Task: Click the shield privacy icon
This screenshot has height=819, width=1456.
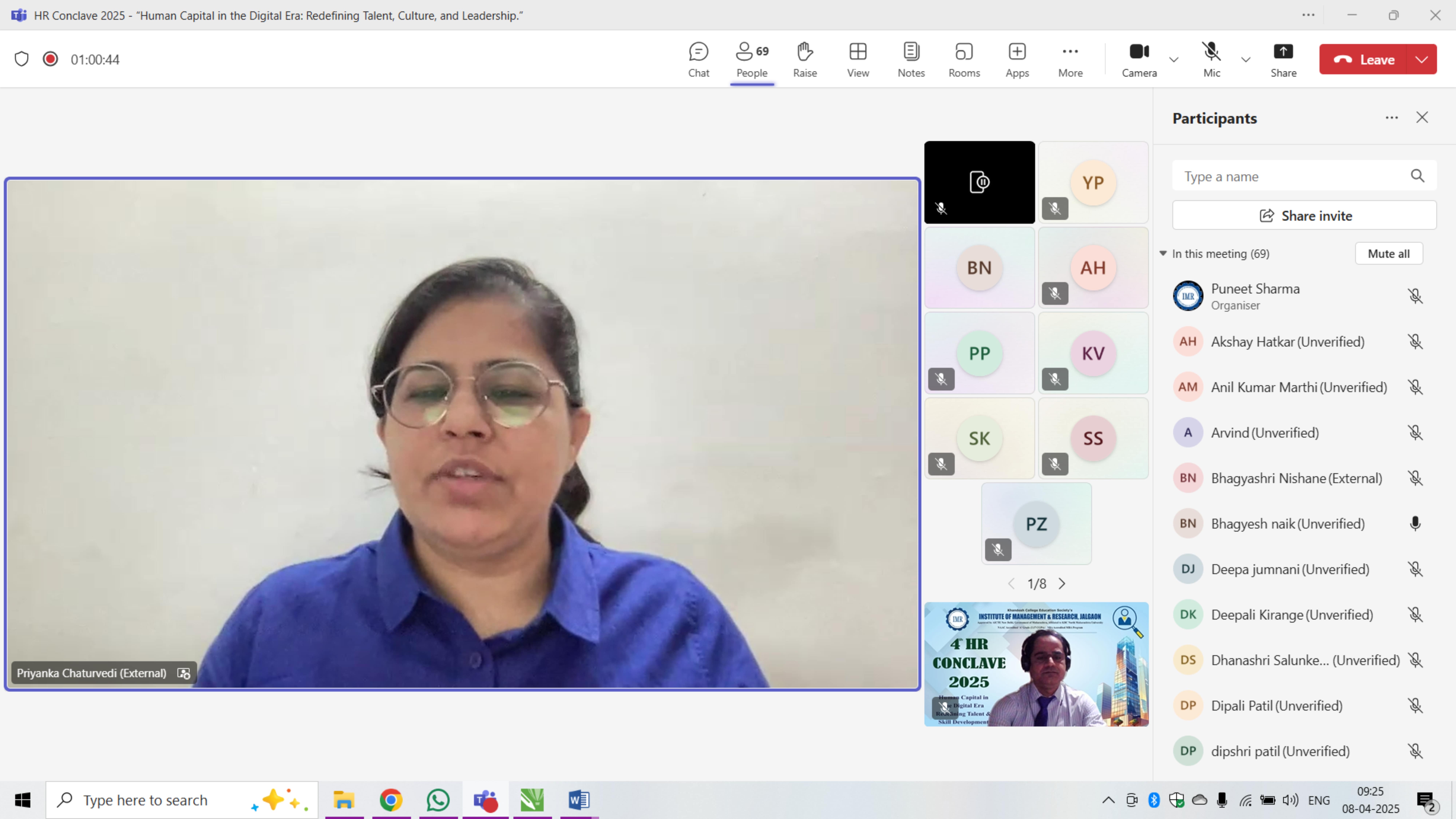Action: point(21,59)
